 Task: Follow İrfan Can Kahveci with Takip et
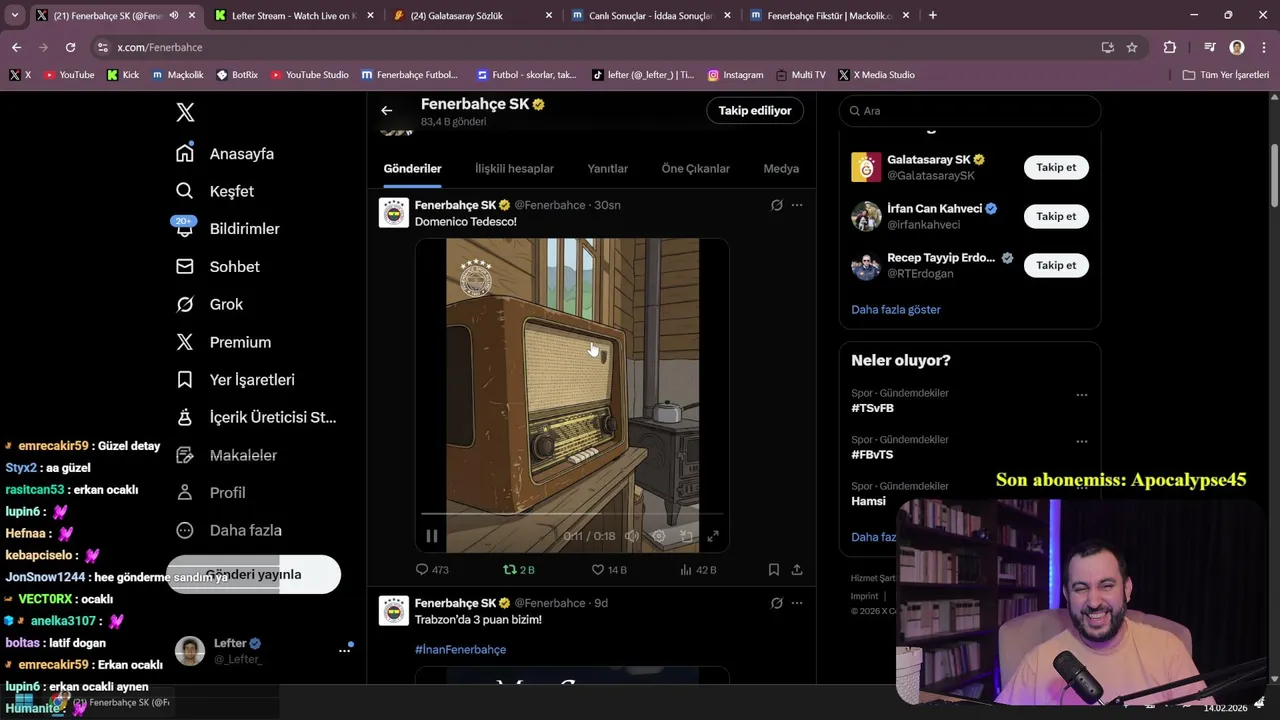[1056, 216]
